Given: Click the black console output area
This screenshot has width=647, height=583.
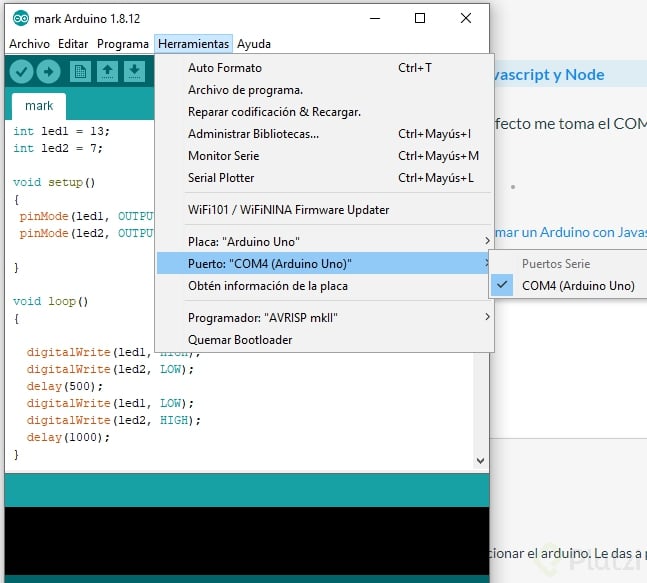Looking at the screenshot, I should [247, 541].
